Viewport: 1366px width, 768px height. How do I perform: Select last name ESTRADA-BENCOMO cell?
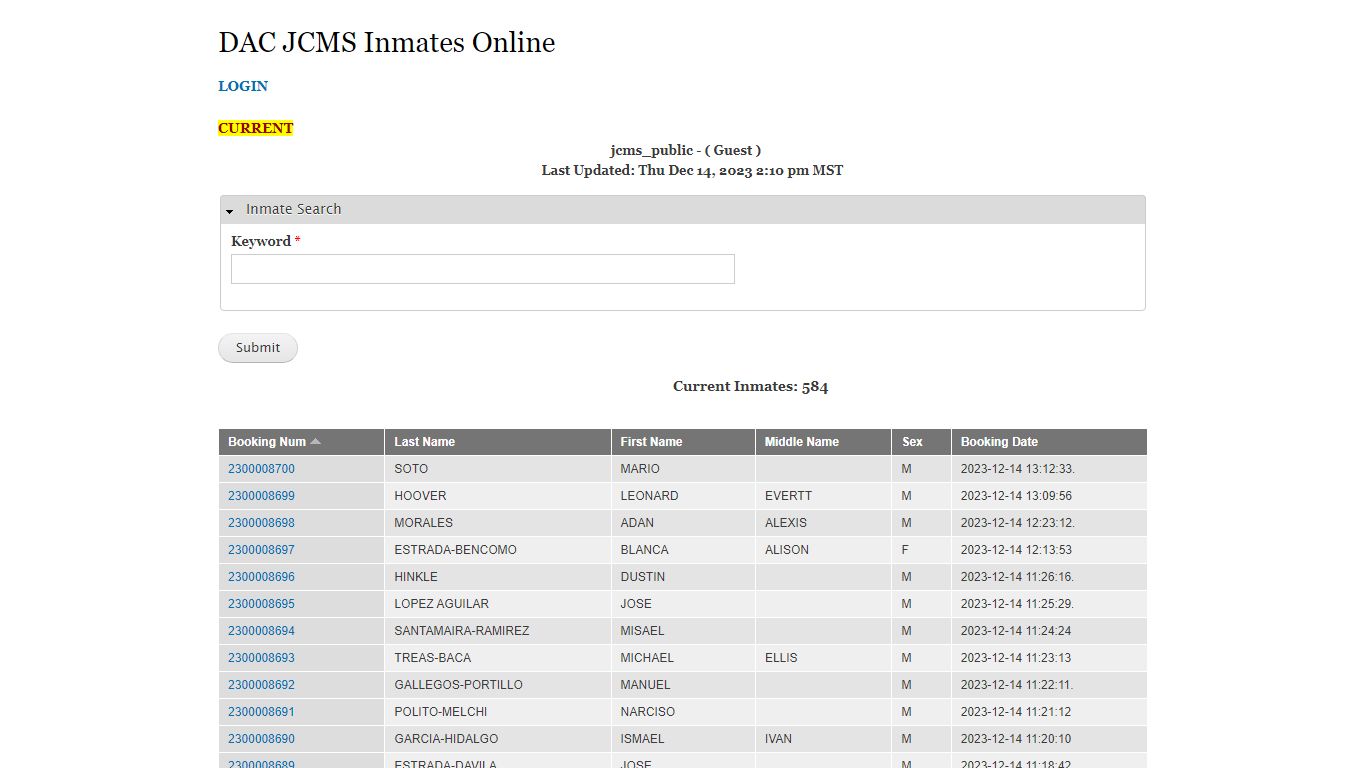498,550
